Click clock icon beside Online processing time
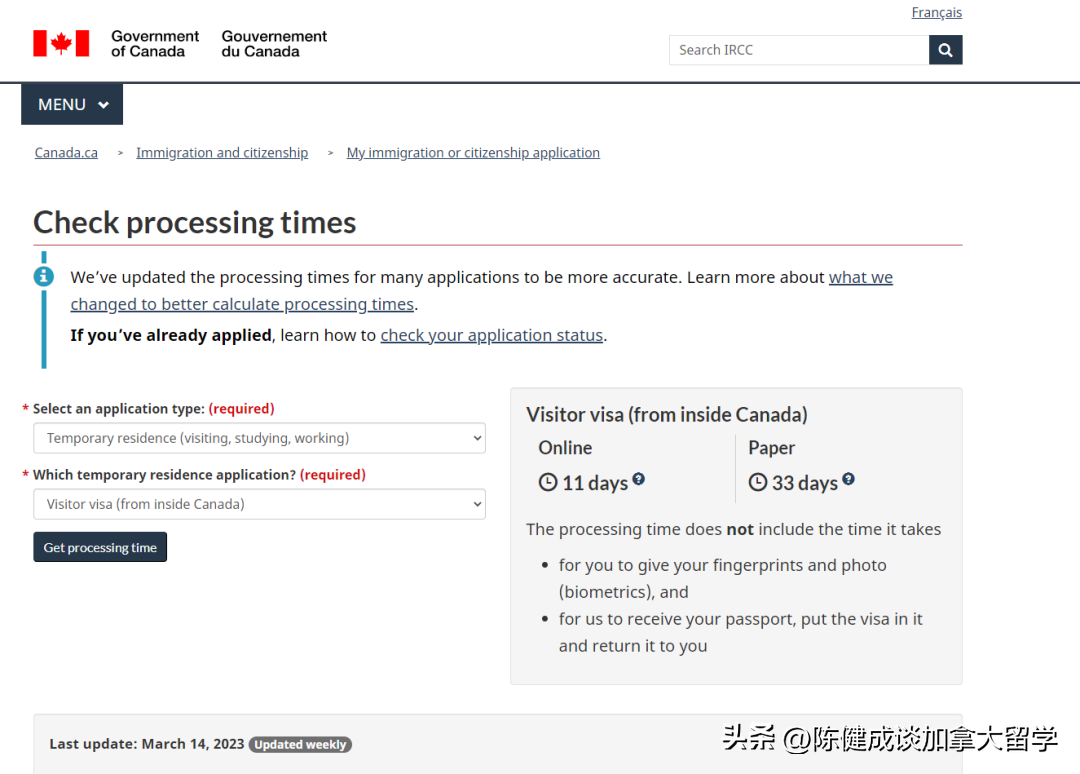This screenshot has height=774, width=1080. [x=548, y=483]
